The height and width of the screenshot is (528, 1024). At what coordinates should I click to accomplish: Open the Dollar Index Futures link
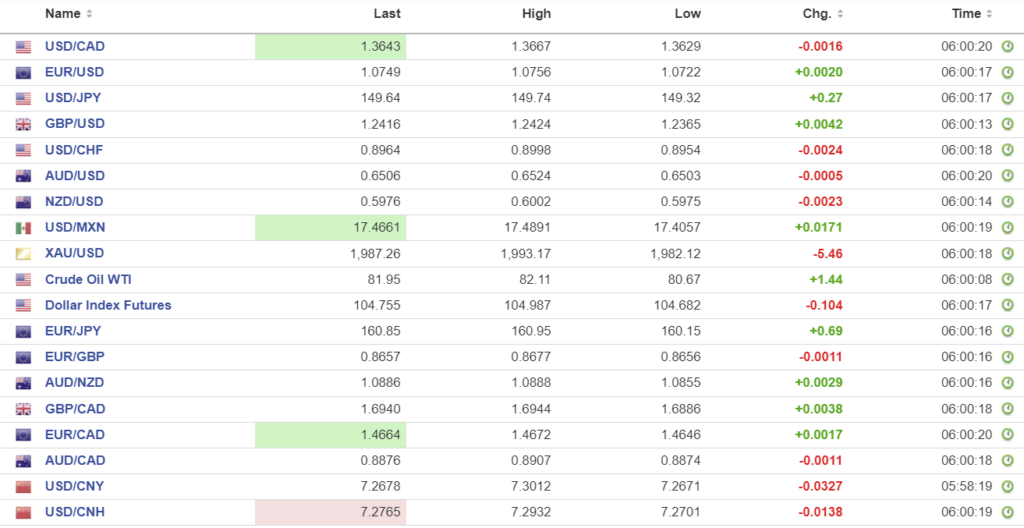pos(108,305)
